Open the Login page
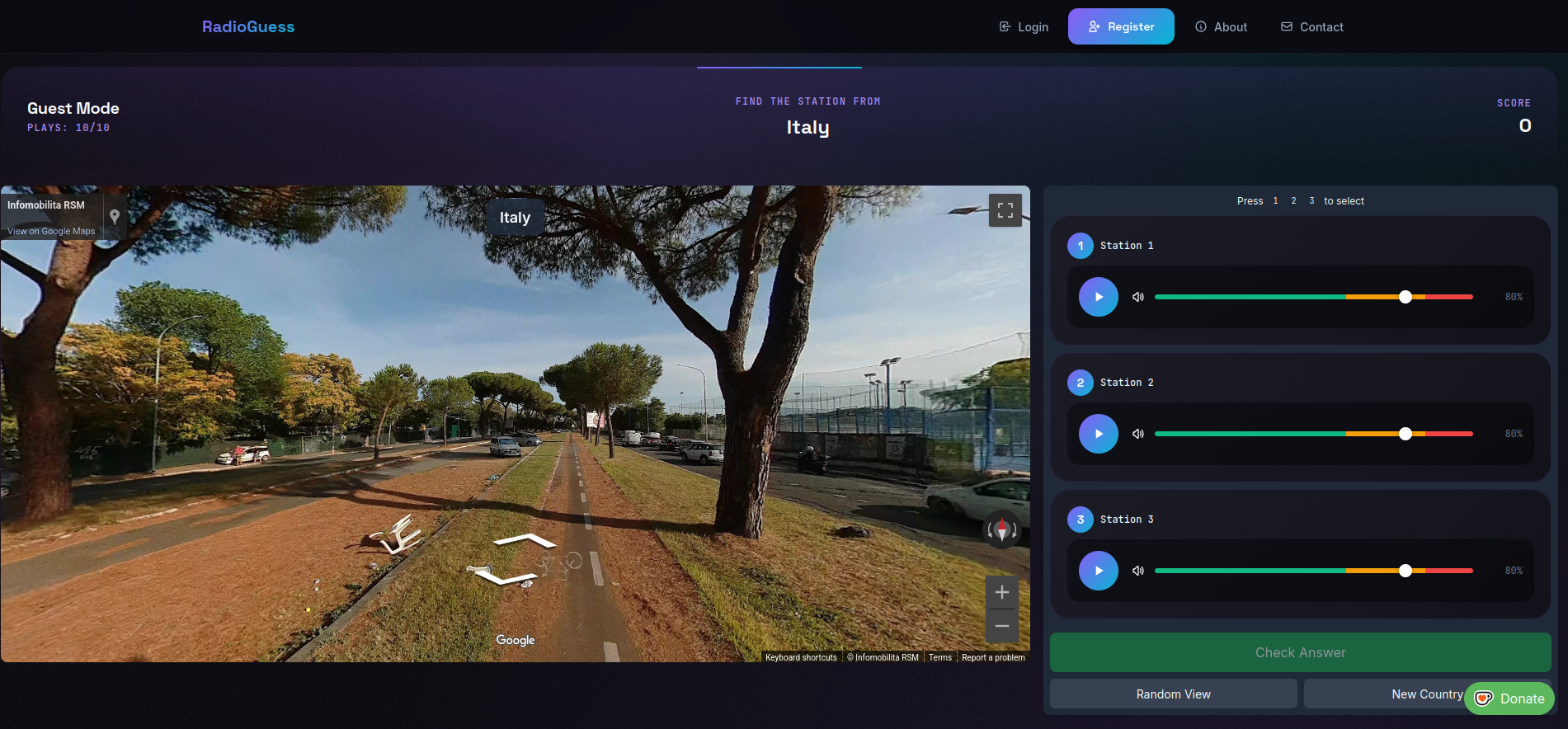This screenshot has height=729, width=1568. (x=1024, y=27)
